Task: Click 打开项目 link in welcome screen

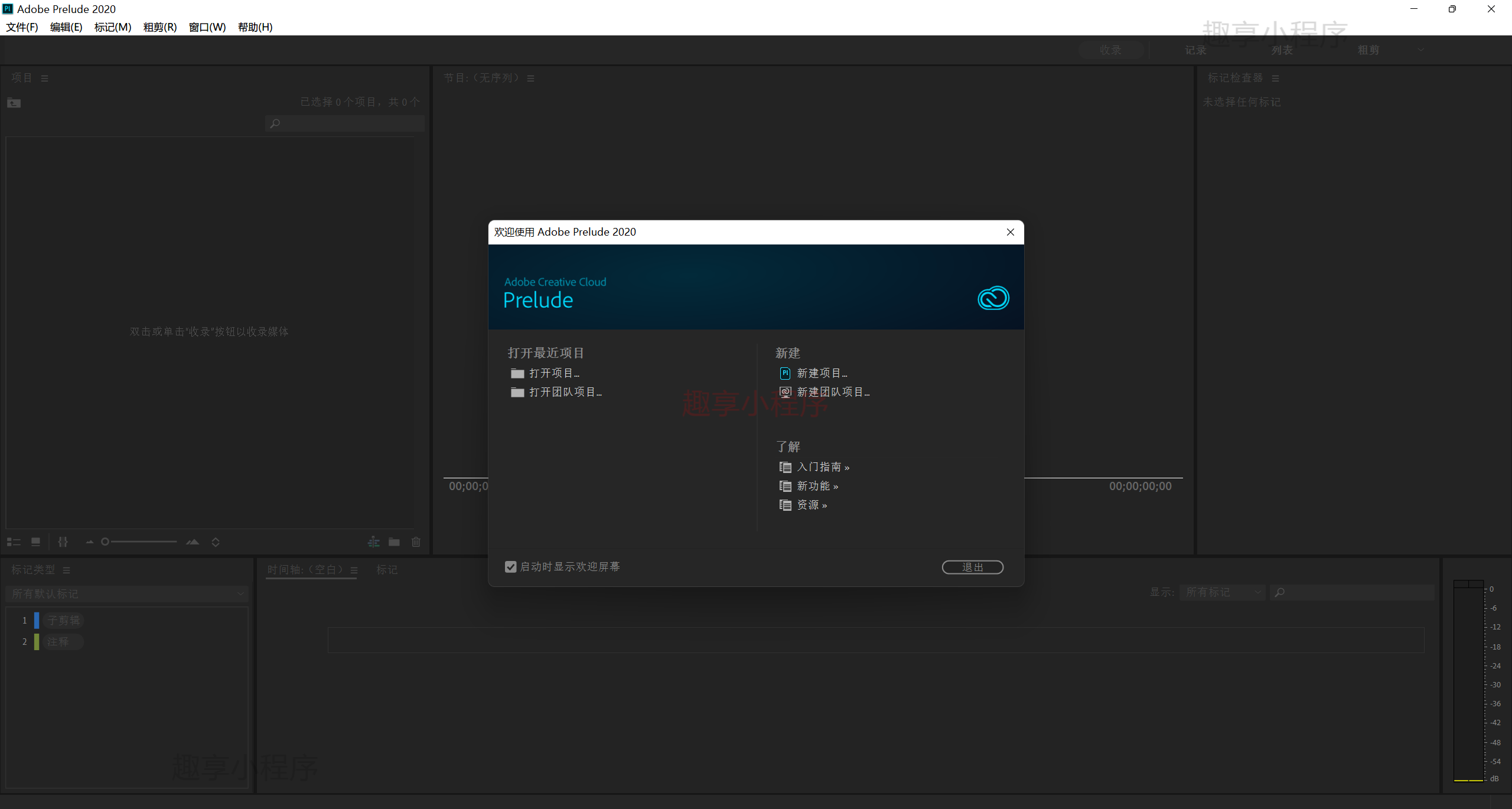Action: coord(553,372)
